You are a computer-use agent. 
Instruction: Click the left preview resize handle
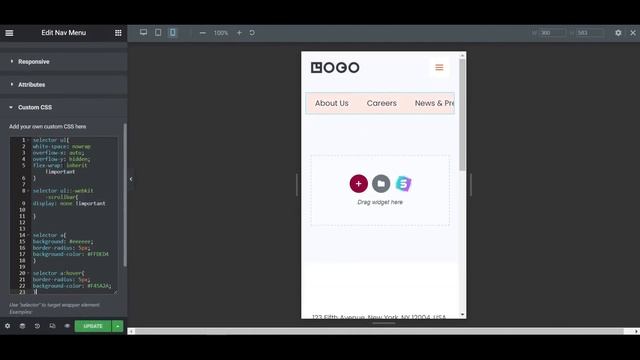(x=297, y=184)
